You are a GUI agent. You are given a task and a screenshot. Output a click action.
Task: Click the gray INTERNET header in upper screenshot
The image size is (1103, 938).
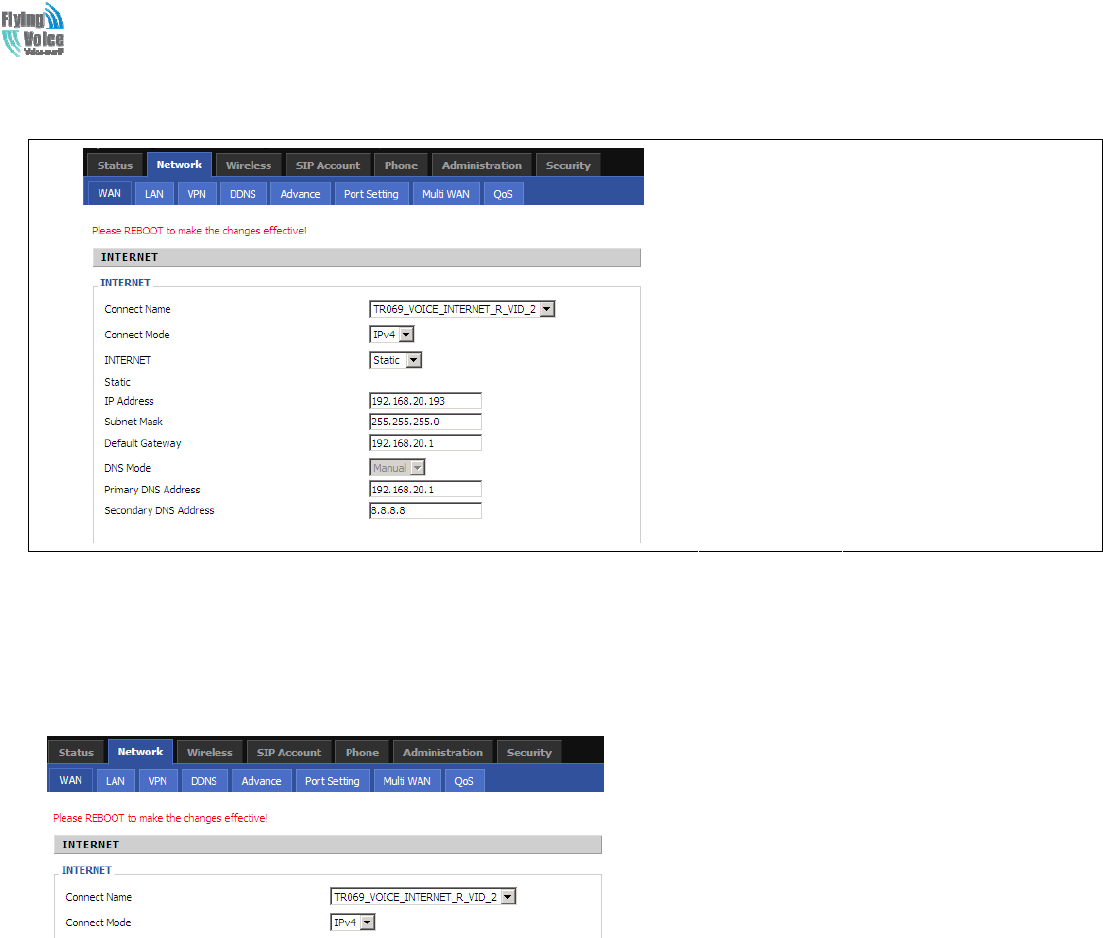[x=366, y=258]
